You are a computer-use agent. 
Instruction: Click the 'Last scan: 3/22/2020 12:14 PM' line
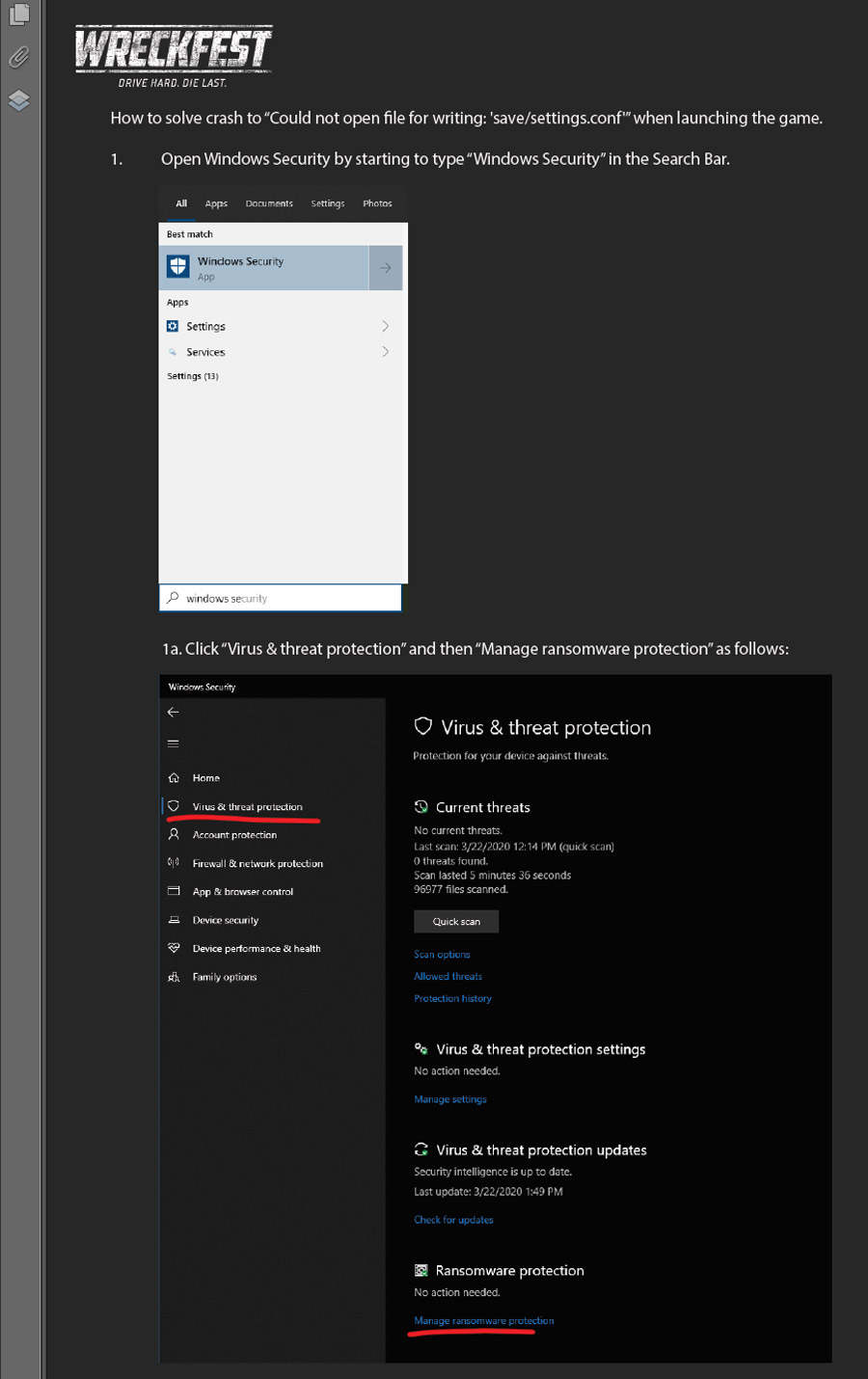tap(514, 847)
